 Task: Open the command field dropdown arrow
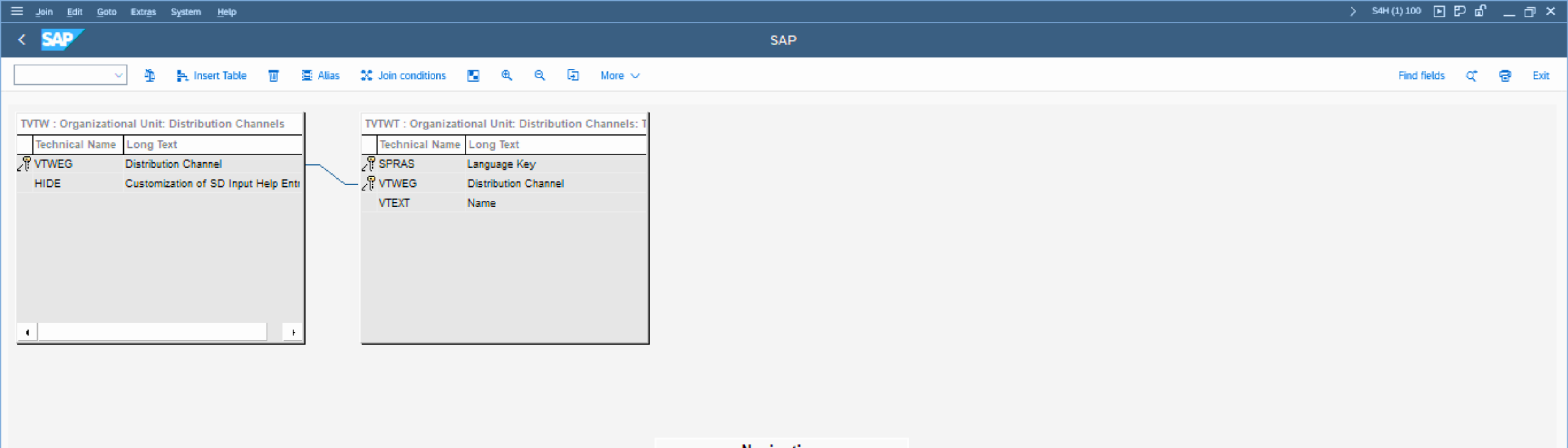pyautogui.click(x=118, y=75)
